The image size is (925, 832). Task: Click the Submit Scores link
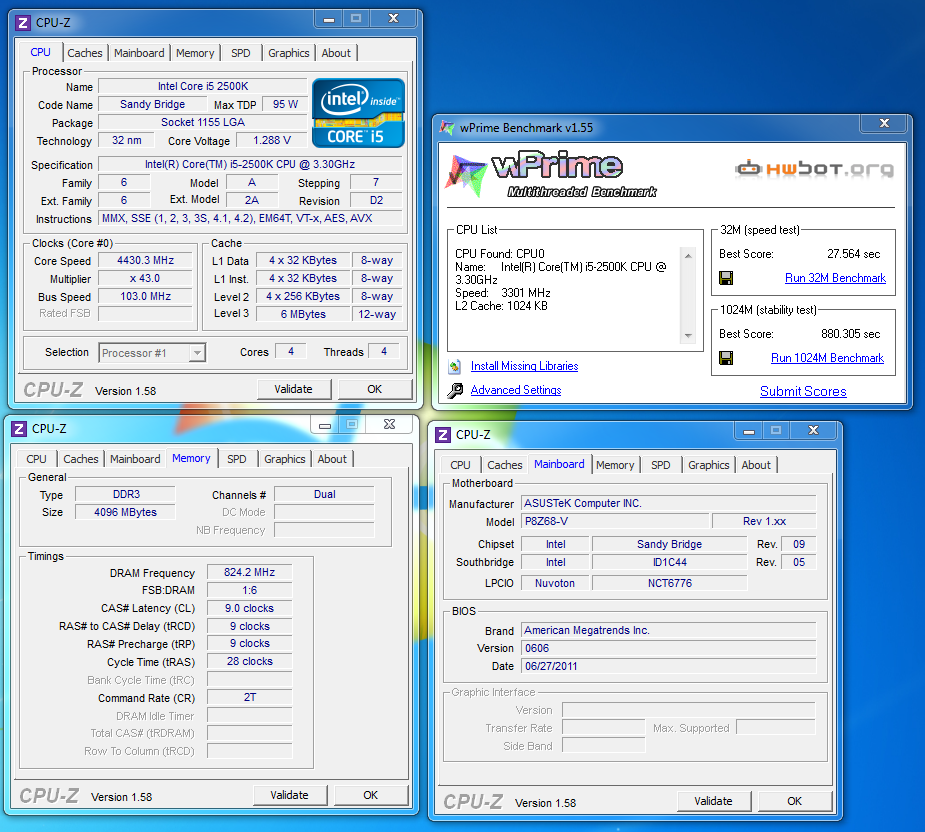(803, 391)
